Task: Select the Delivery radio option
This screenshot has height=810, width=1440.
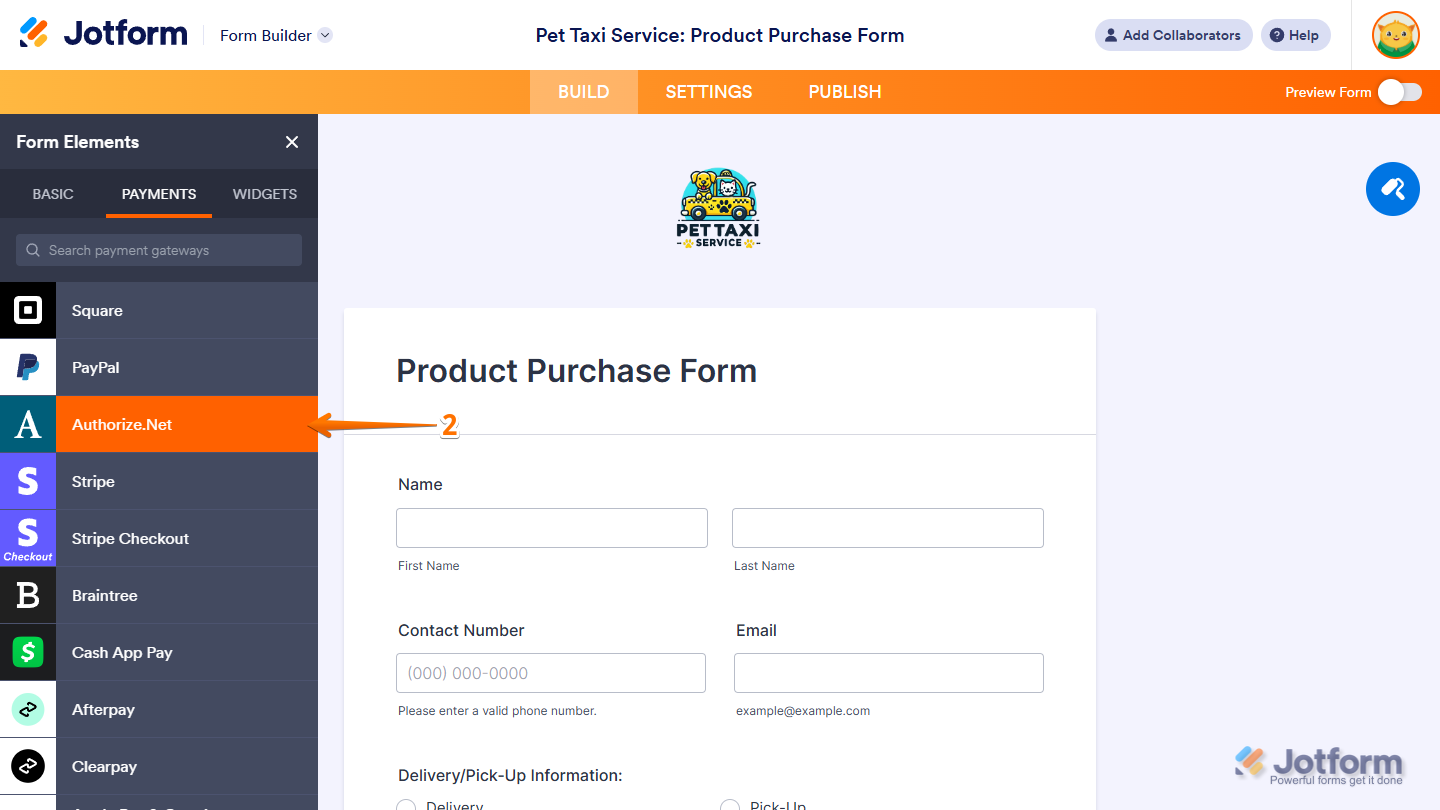Action: tap(406, 805)
